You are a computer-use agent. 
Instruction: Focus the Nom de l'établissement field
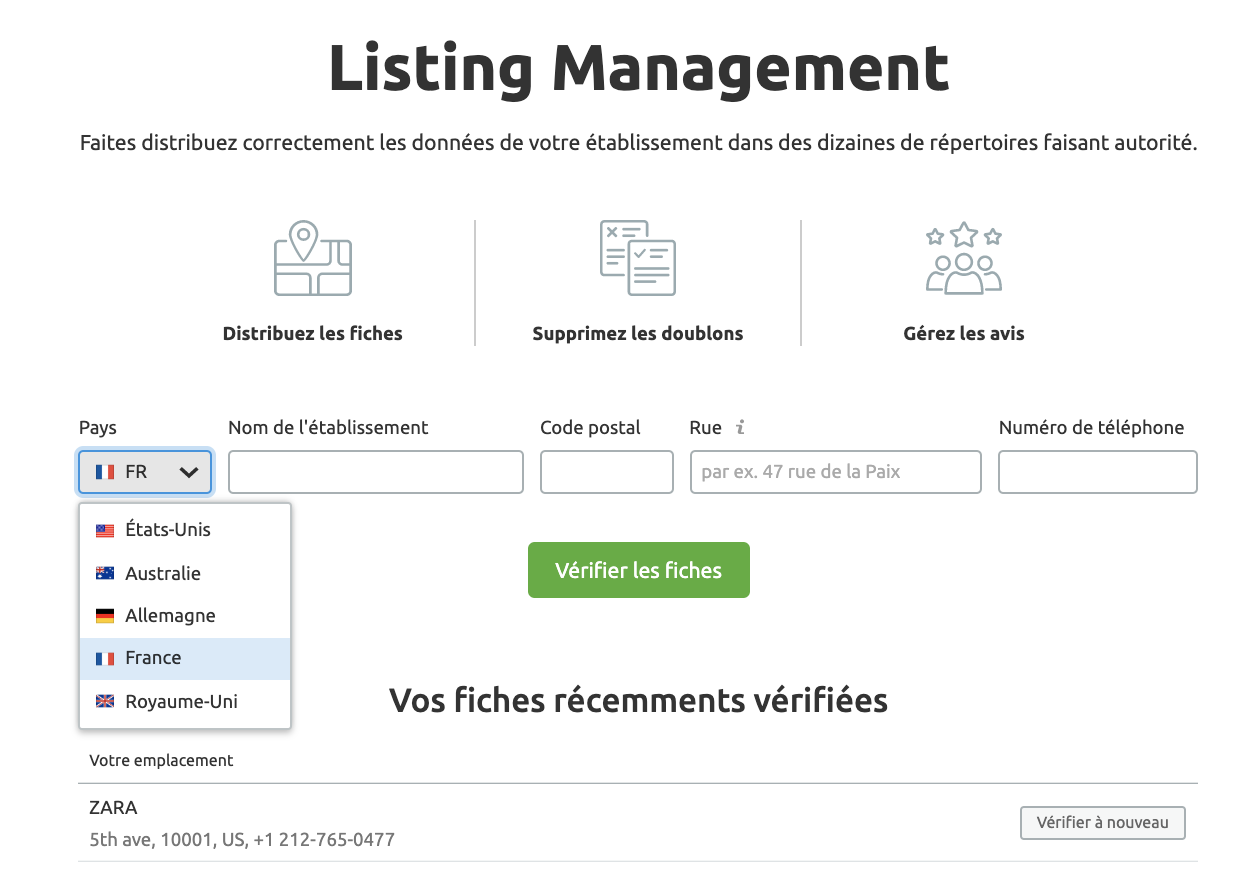pos(375,472)
